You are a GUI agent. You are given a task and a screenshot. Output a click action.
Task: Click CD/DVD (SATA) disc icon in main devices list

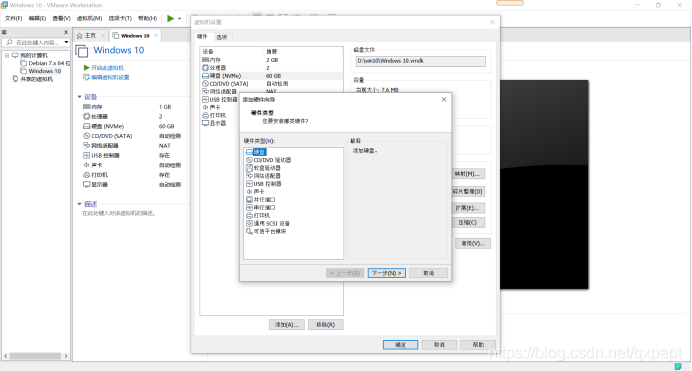click(86, 136)
